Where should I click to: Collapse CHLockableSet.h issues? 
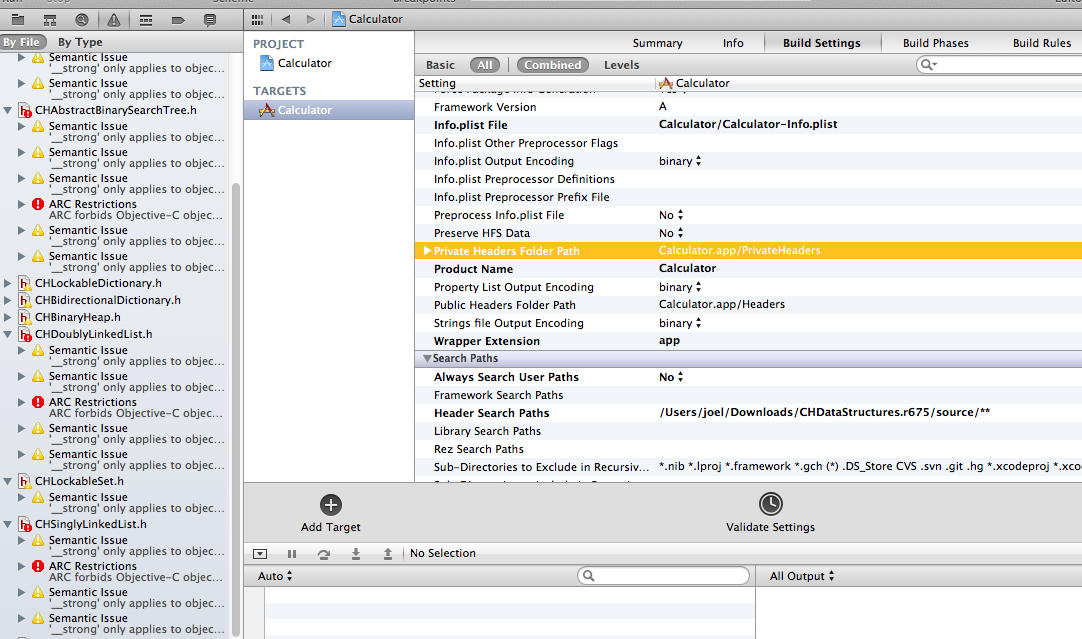pos(8,481)
